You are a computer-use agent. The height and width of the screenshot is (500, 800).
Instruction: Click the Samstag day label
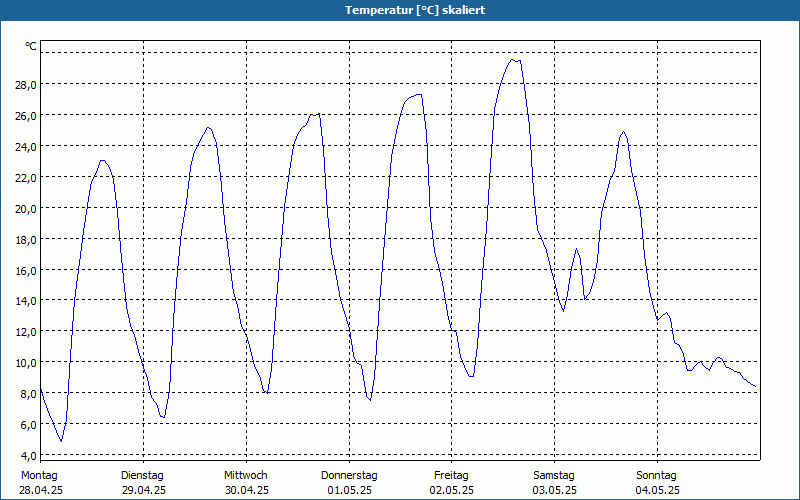[554, 476]
